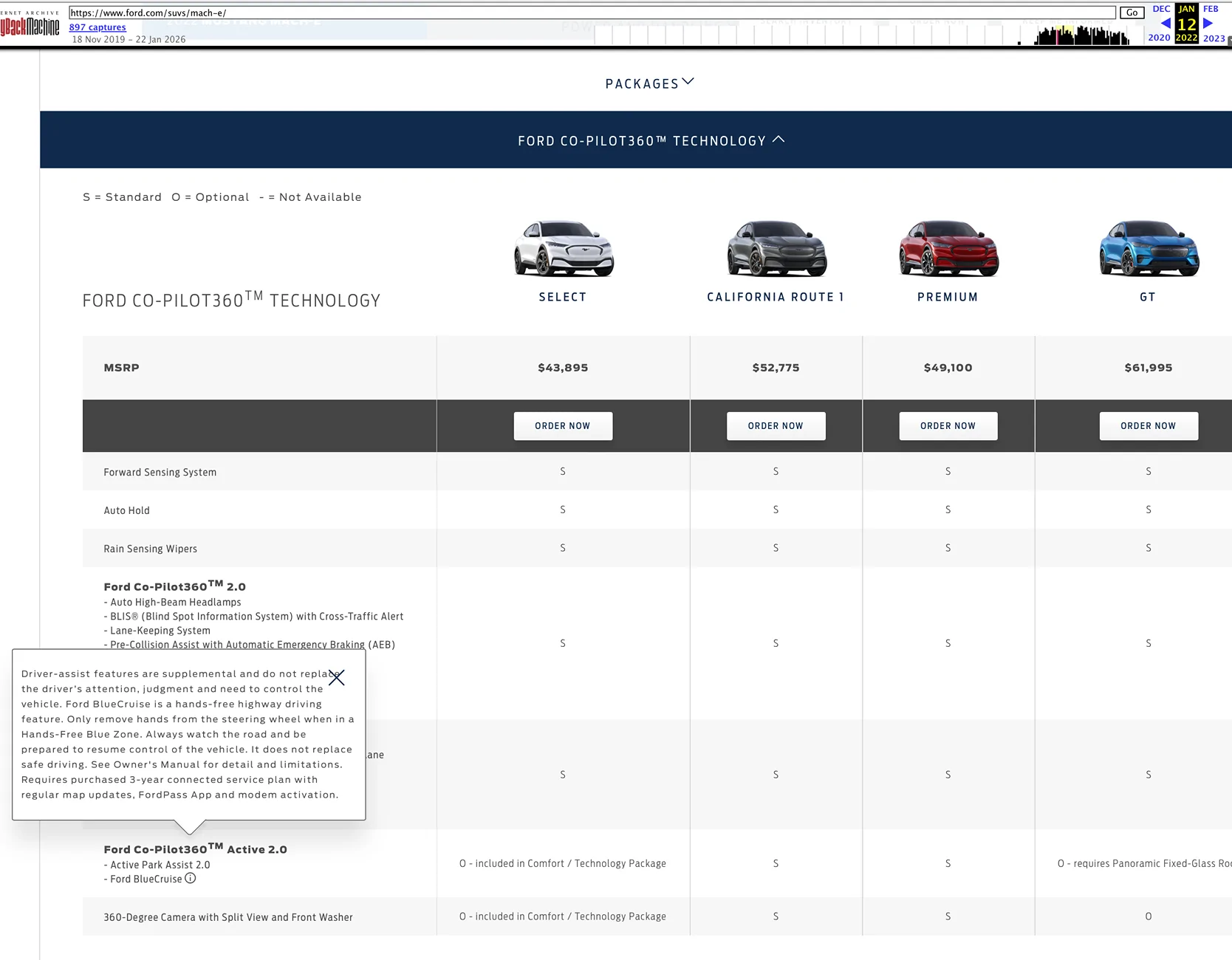Open the Ford BlueCruise info icon
The height and width of the screenshot is (960, 1232).
tap(191, 878)
